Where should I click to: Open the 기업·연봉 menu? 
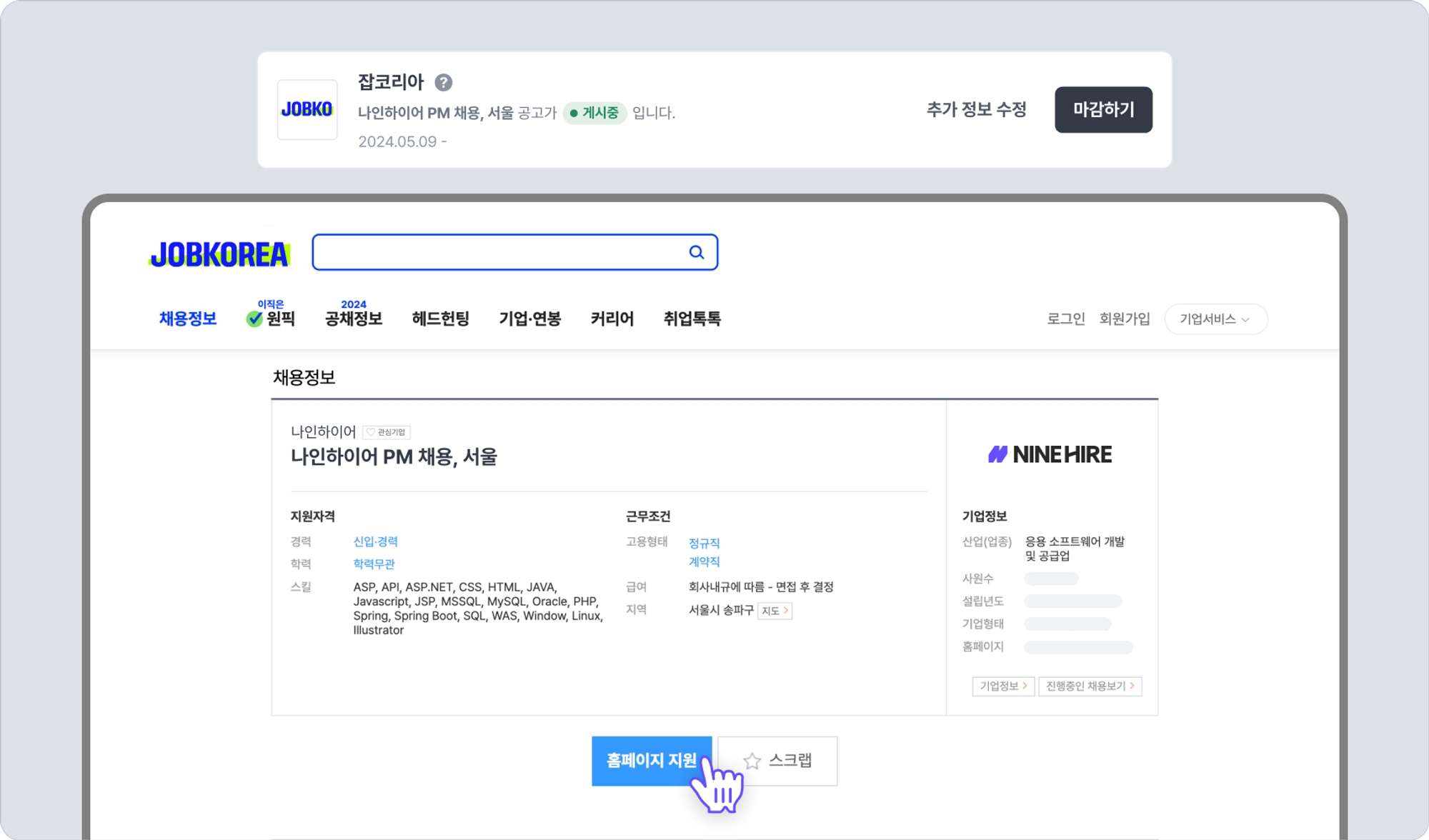click(530, 319)
